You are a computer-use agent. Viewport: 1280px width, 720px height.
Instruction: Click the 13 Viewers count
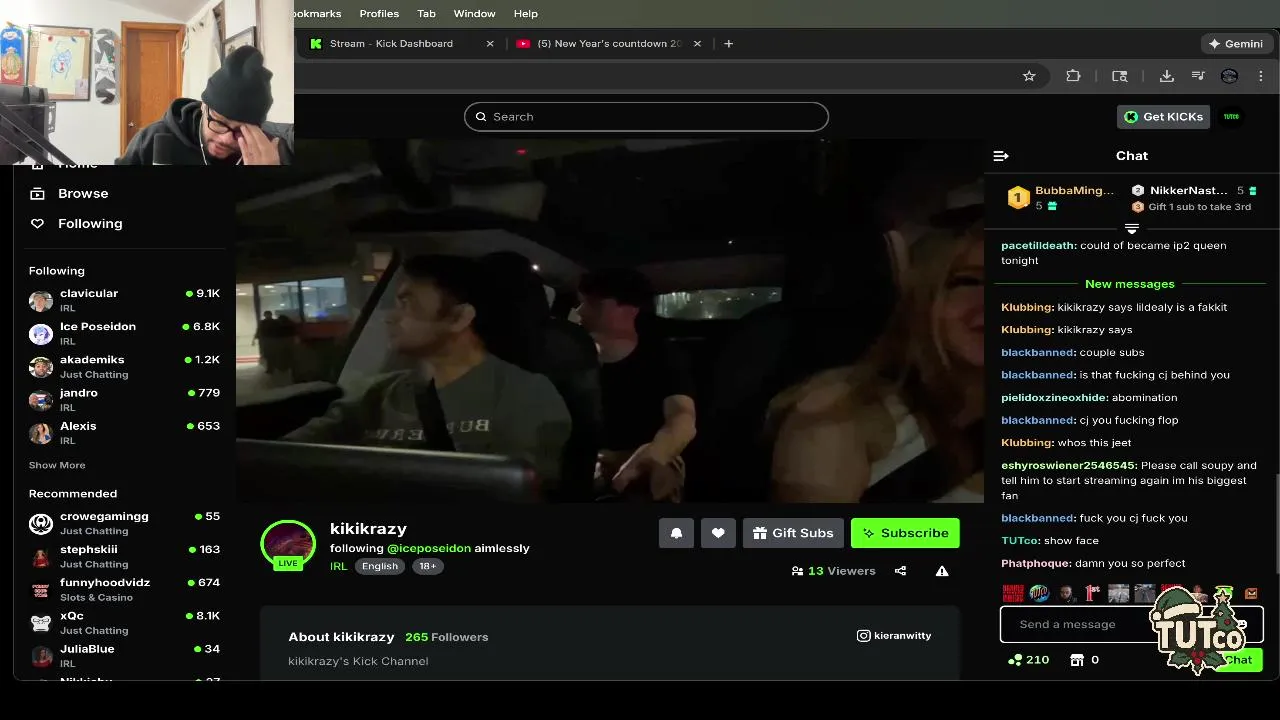[x=833, y=571]
